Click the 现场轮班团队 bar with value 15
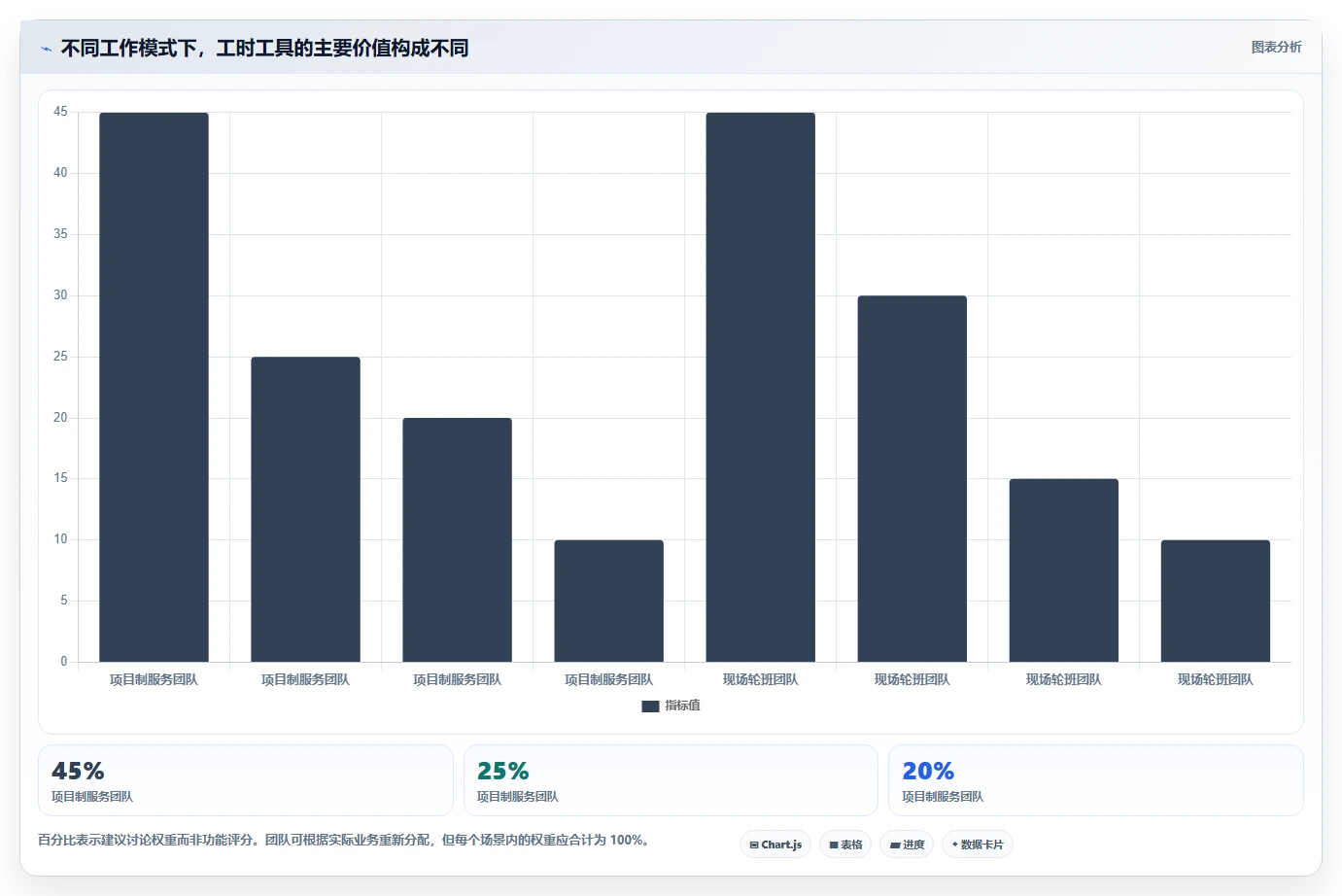The image size is (1342, 896). (x=1063, y=570)
